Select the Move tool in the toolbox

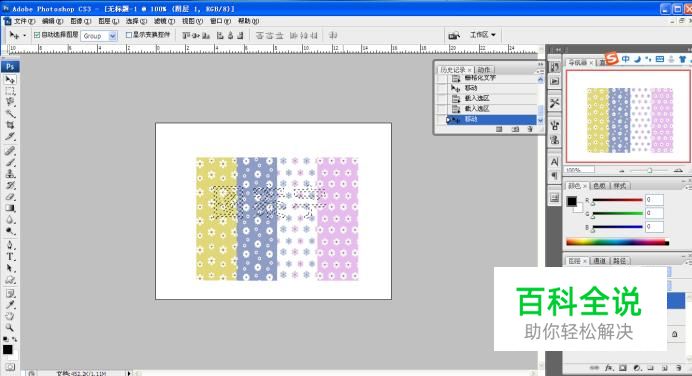click(10, 79)
